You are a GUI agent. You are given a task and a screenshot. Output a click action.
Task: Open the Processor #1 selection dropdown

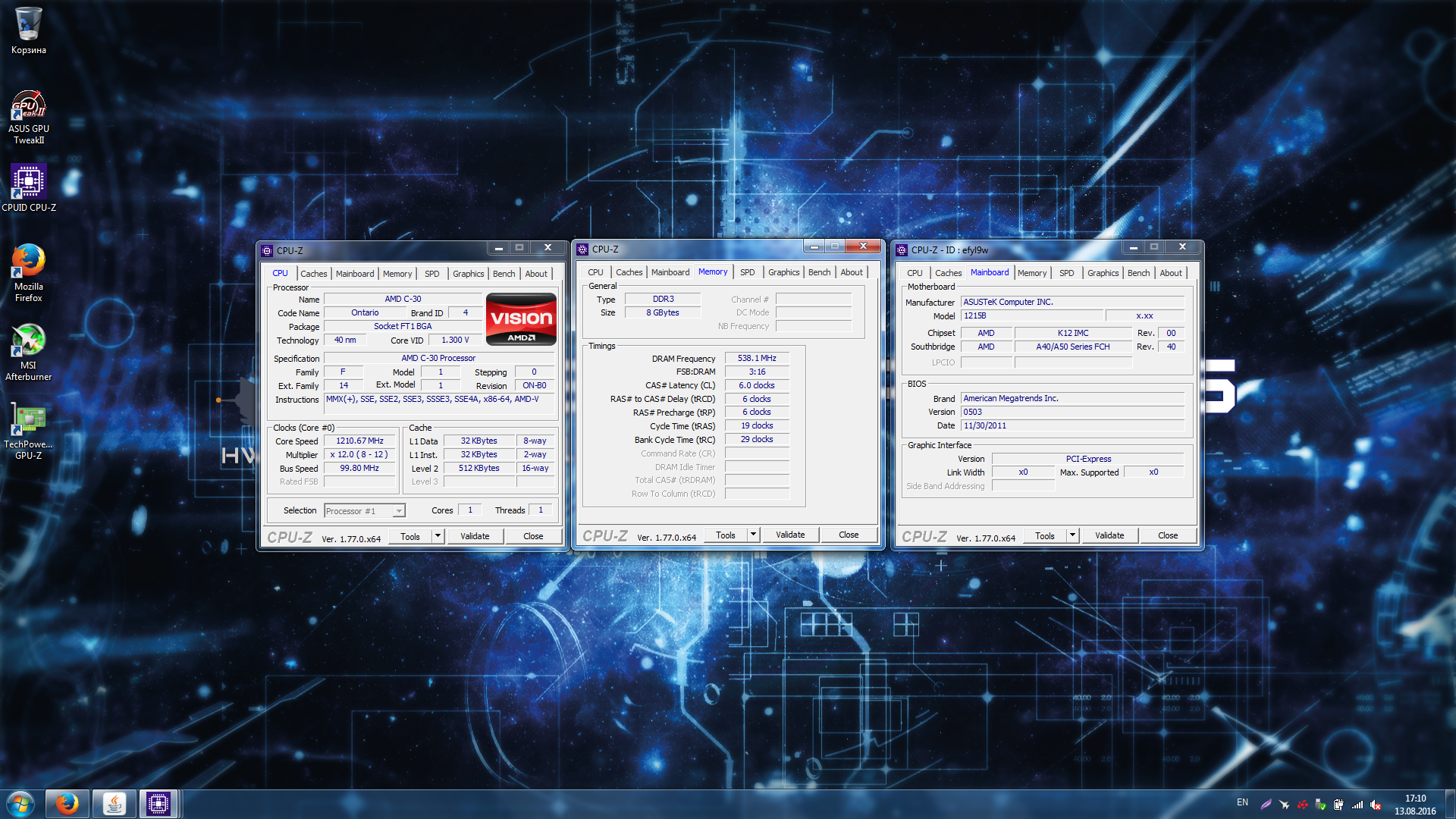[365, 510]
